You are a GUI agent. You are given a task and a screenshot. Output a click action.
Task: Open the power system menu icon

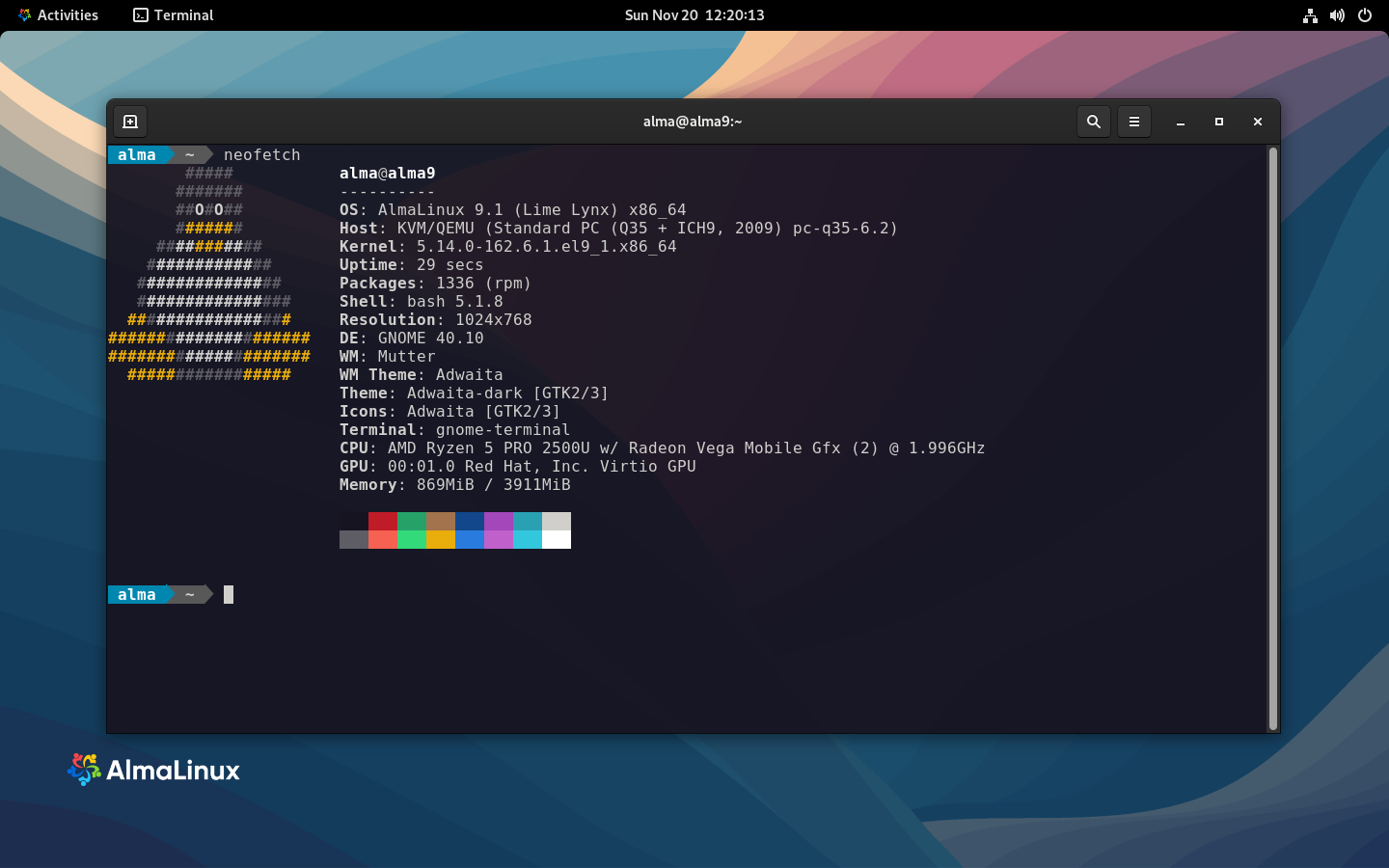pyautogui.click(x=1364, y=15)
